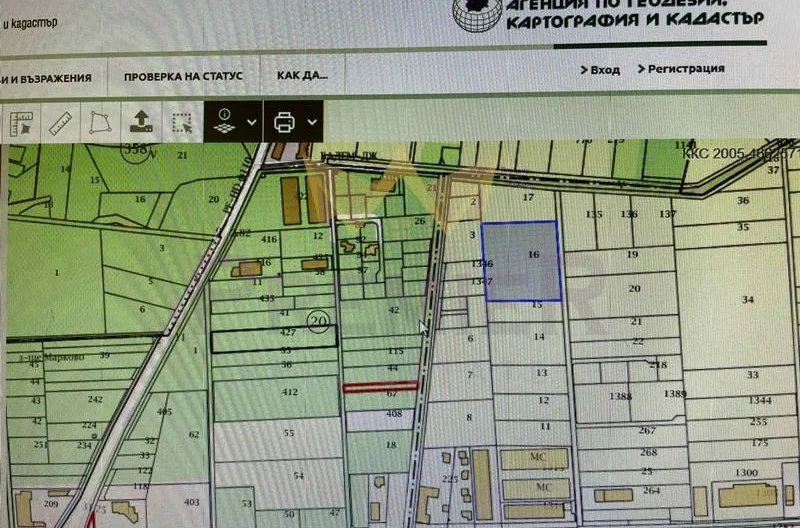Click the Вход login link
The width and height of the screenshot is (800, 528).
click(599, 70)
